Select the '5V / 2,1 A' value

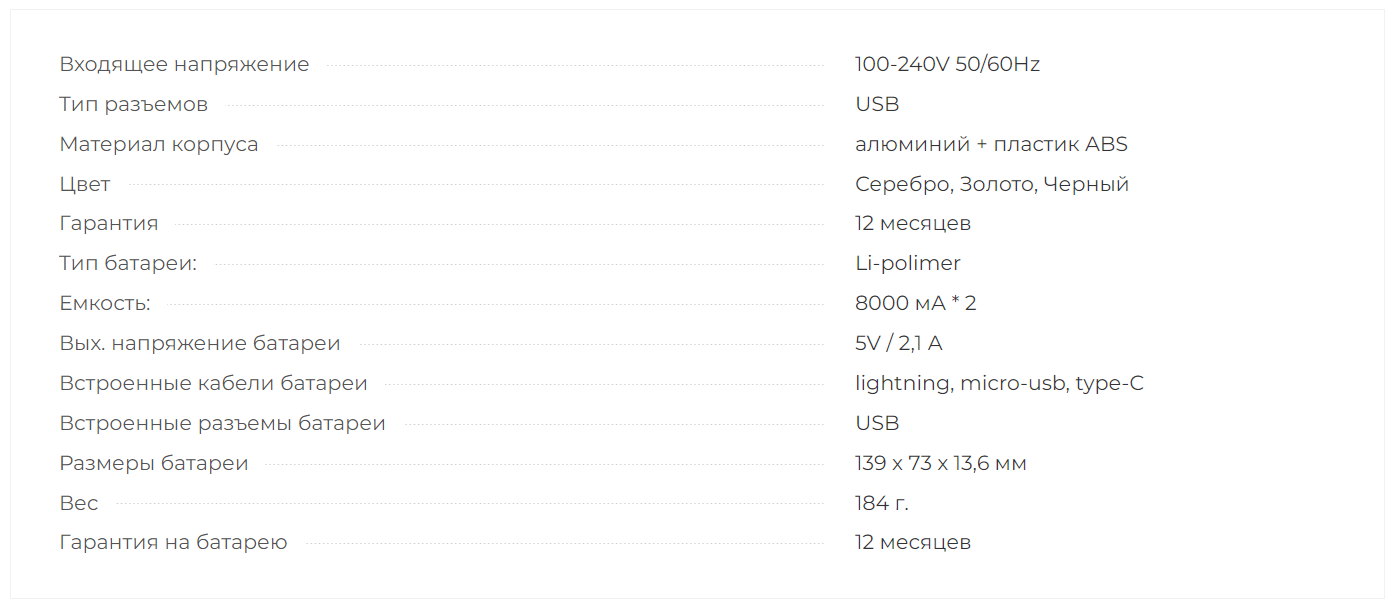point(899,343)
